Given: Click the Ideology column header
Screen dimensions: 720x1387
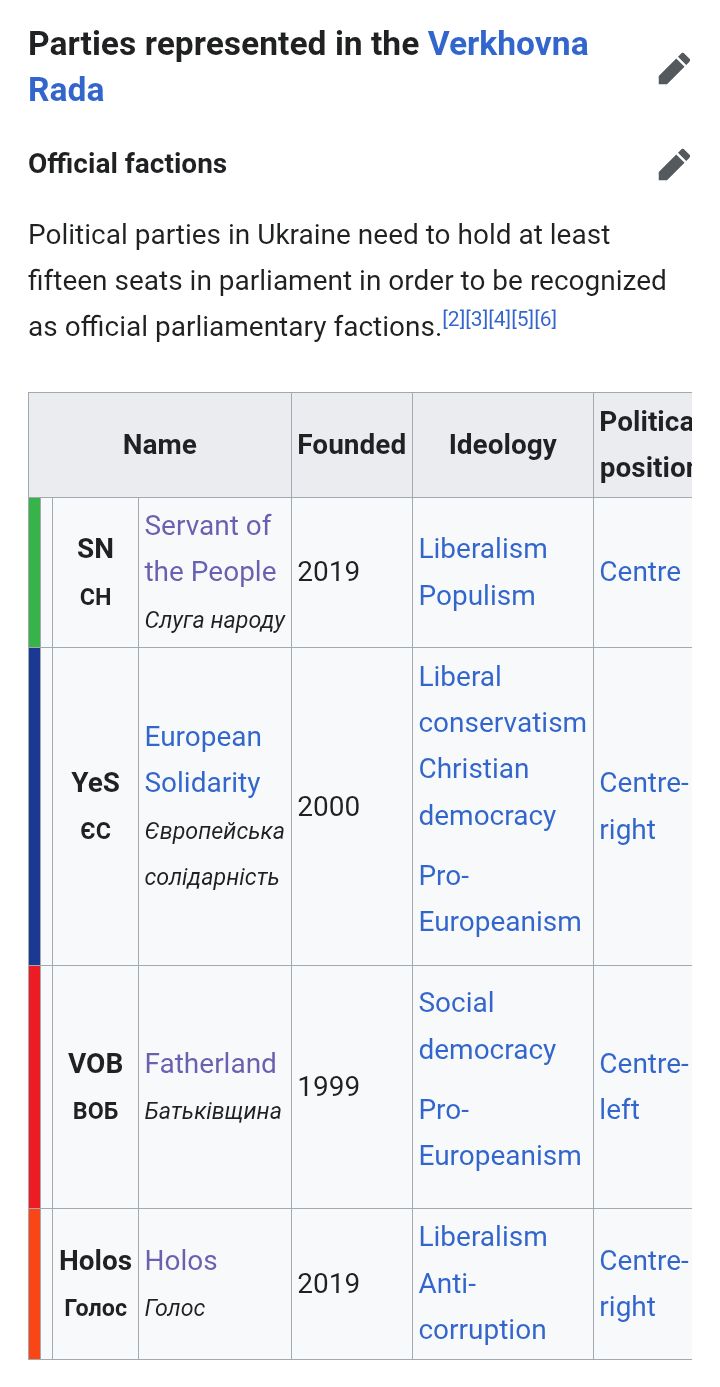Looking at the screenshot, I should tap(502, 445).
